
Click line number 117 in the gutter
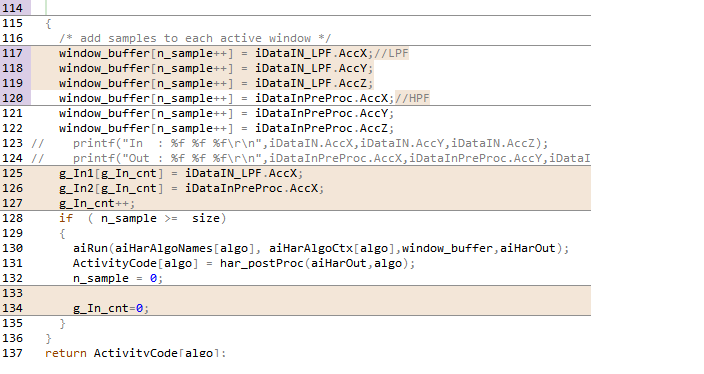(12, 53)
